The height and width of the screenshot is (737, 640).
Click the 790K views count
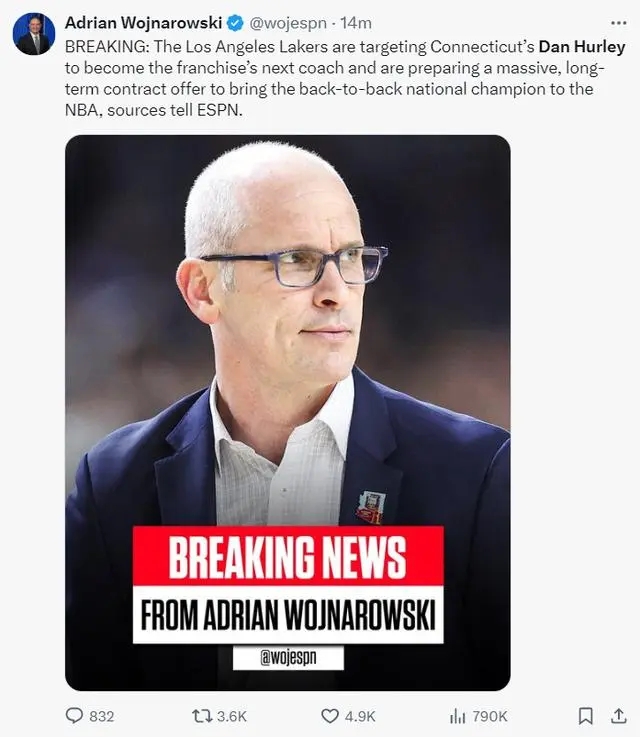click(490, 716)
